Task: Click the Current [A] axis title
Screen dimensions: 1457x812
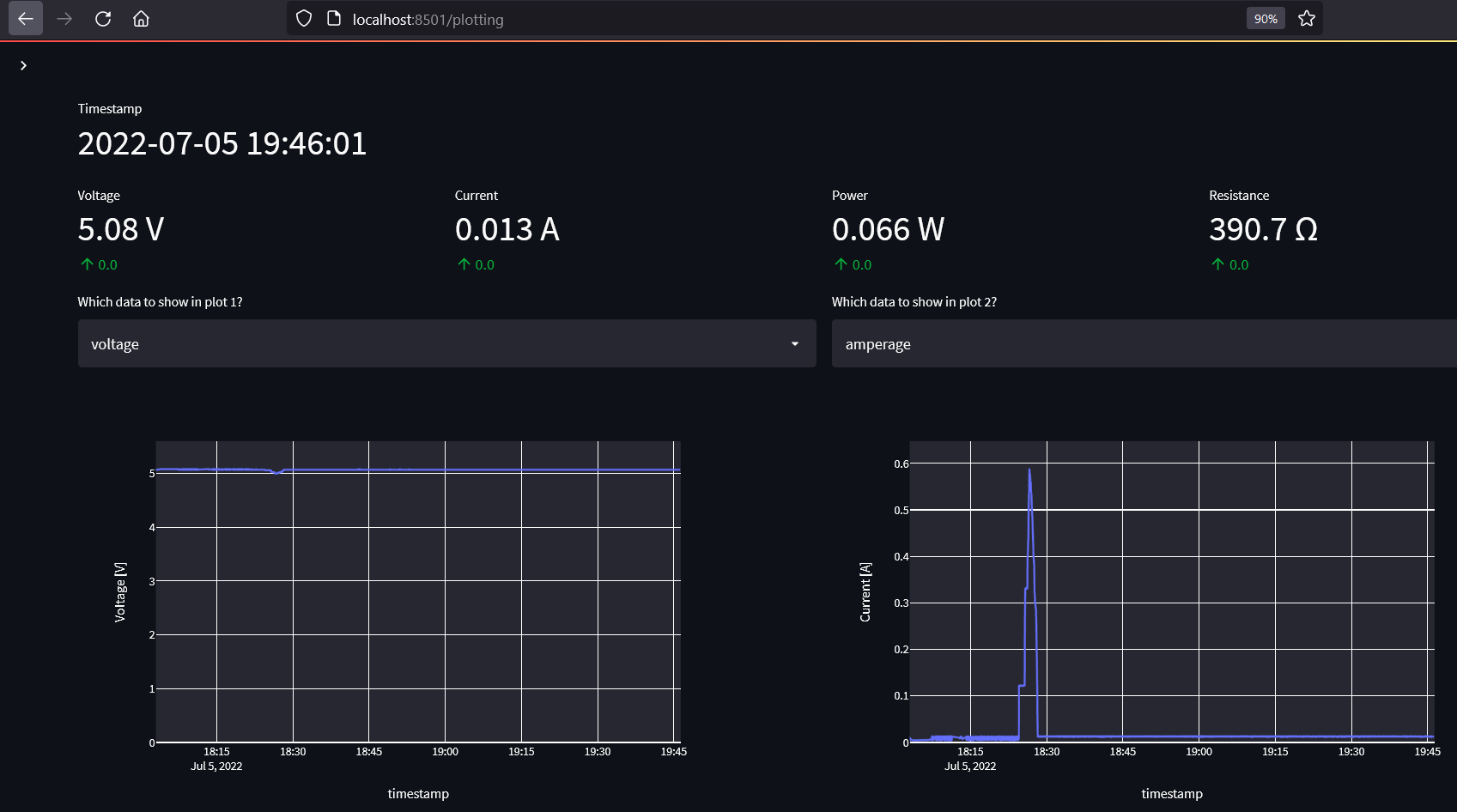Action: click(865, 592)
